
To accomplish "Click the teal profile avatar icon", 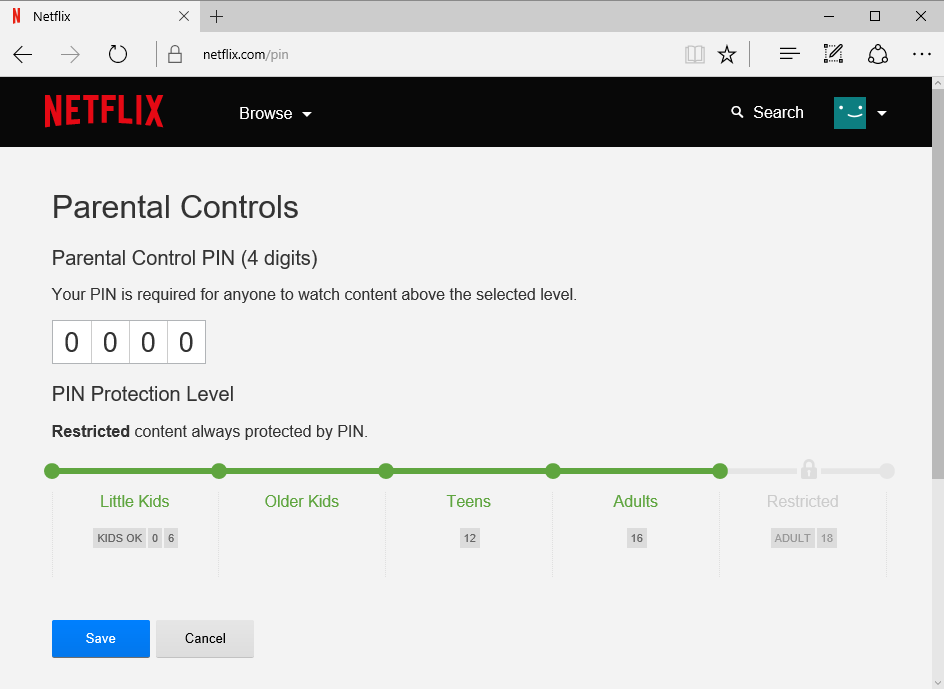I will click(850, 113).
